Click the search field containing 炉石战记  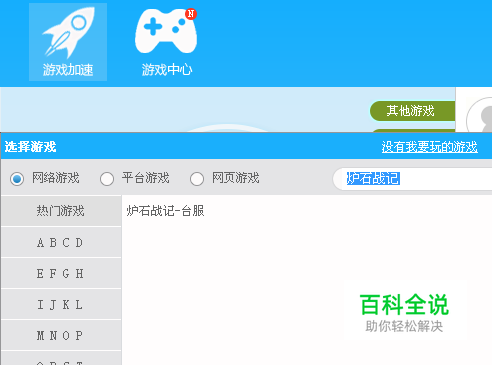pyautogui.click(x=412, y=179)
